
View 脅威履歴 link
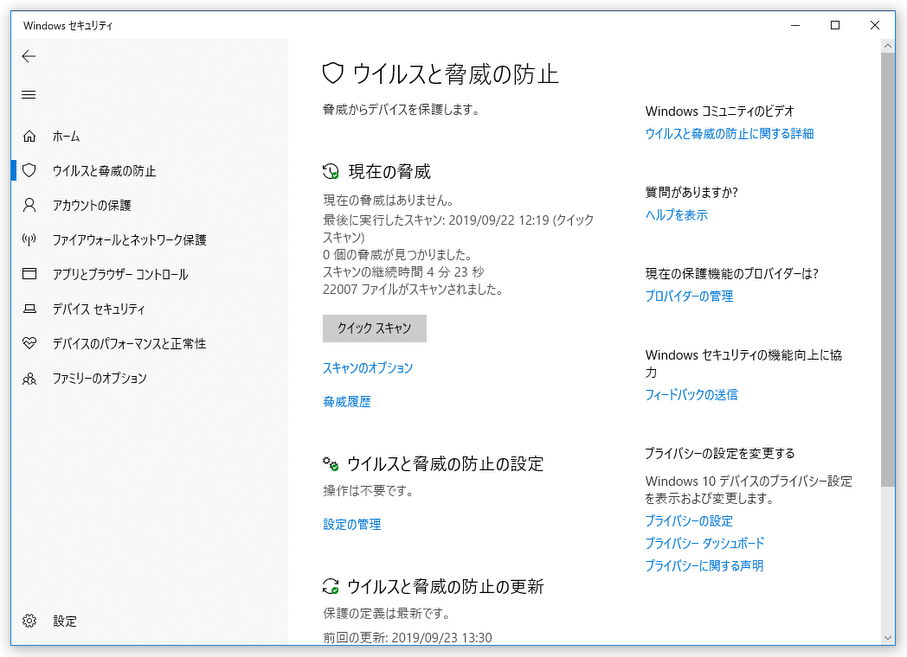tap(346, 401)
